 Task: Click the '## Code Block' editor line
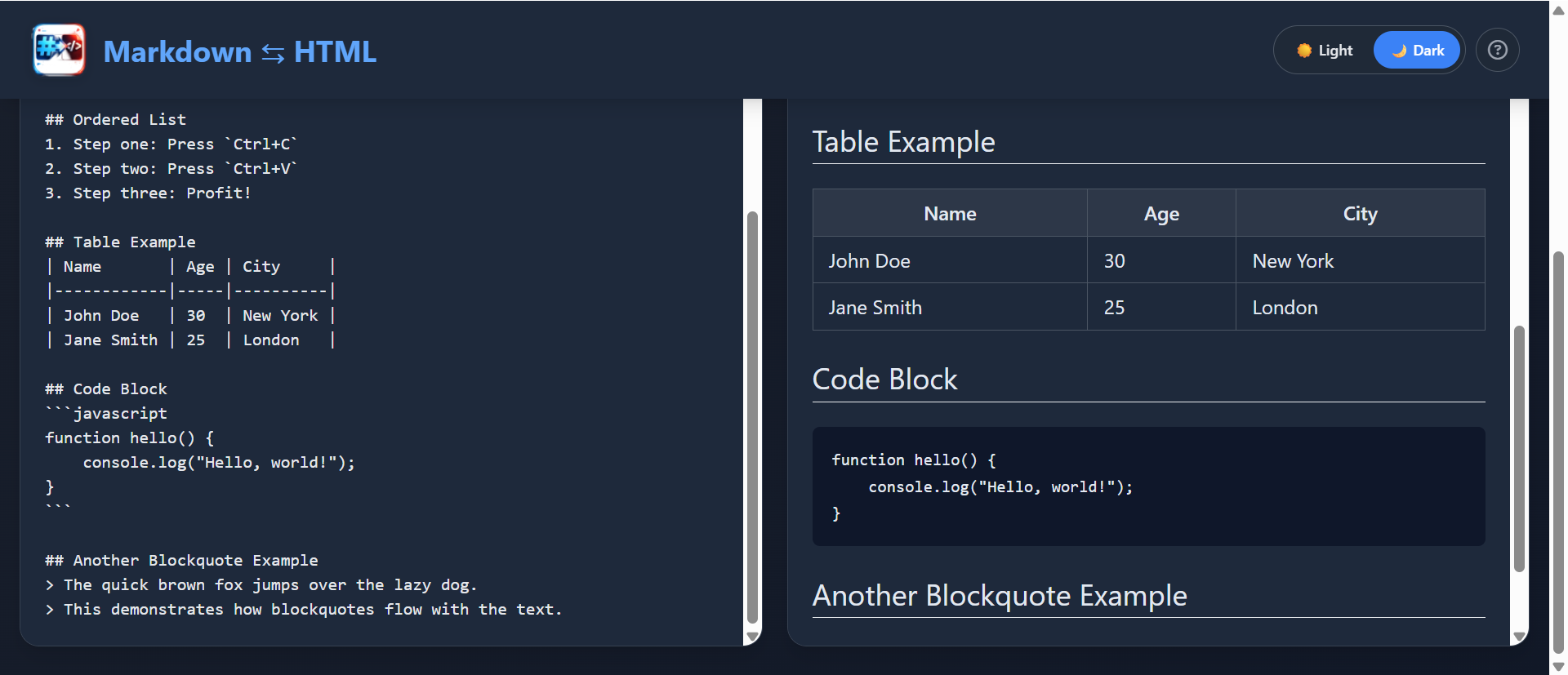[x=106, y=389]
